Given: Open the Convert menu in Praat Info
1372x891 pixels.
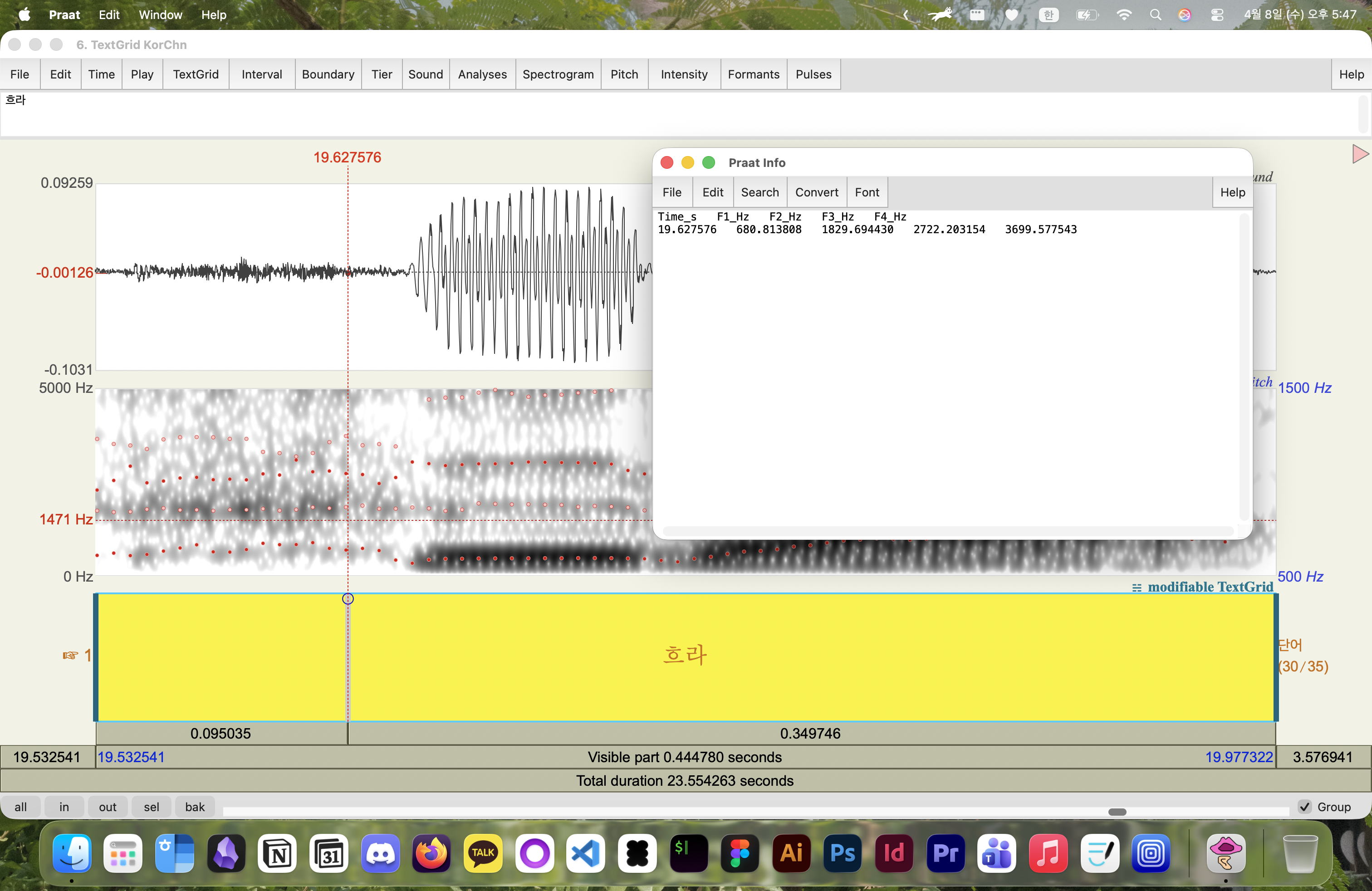Looking at the screenshot, I should 816,192.
